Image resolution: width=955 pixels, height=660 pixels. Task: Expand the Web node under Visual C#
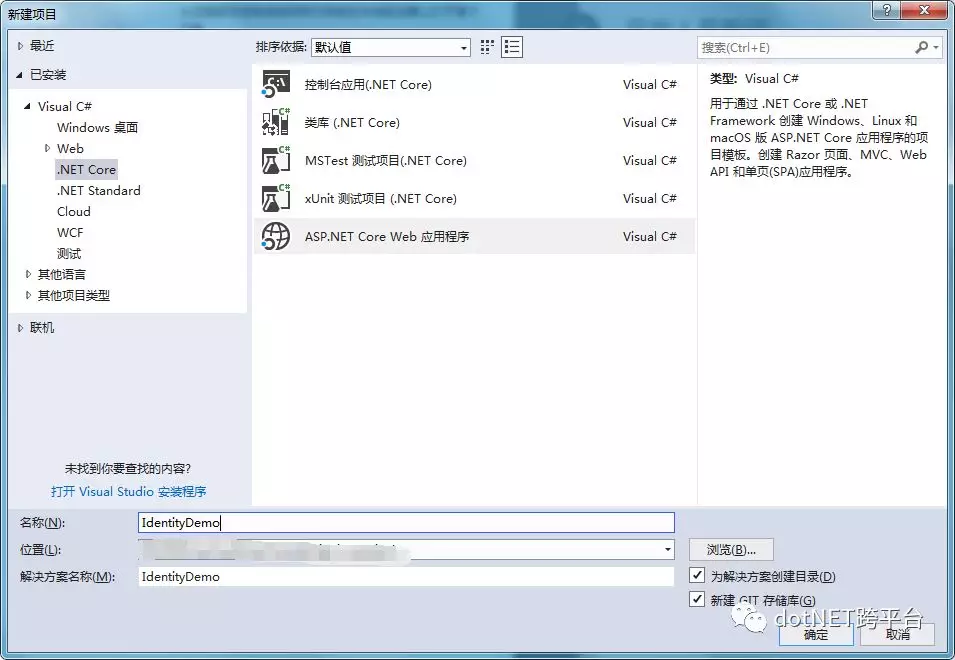point(47,148)
